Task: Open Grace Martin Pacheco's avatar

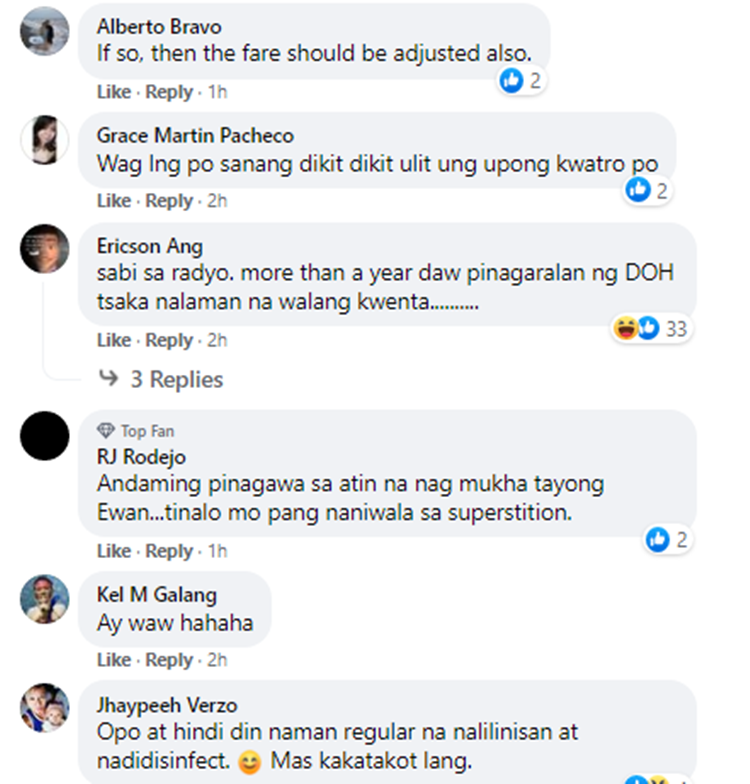Action: pos(44,140)
